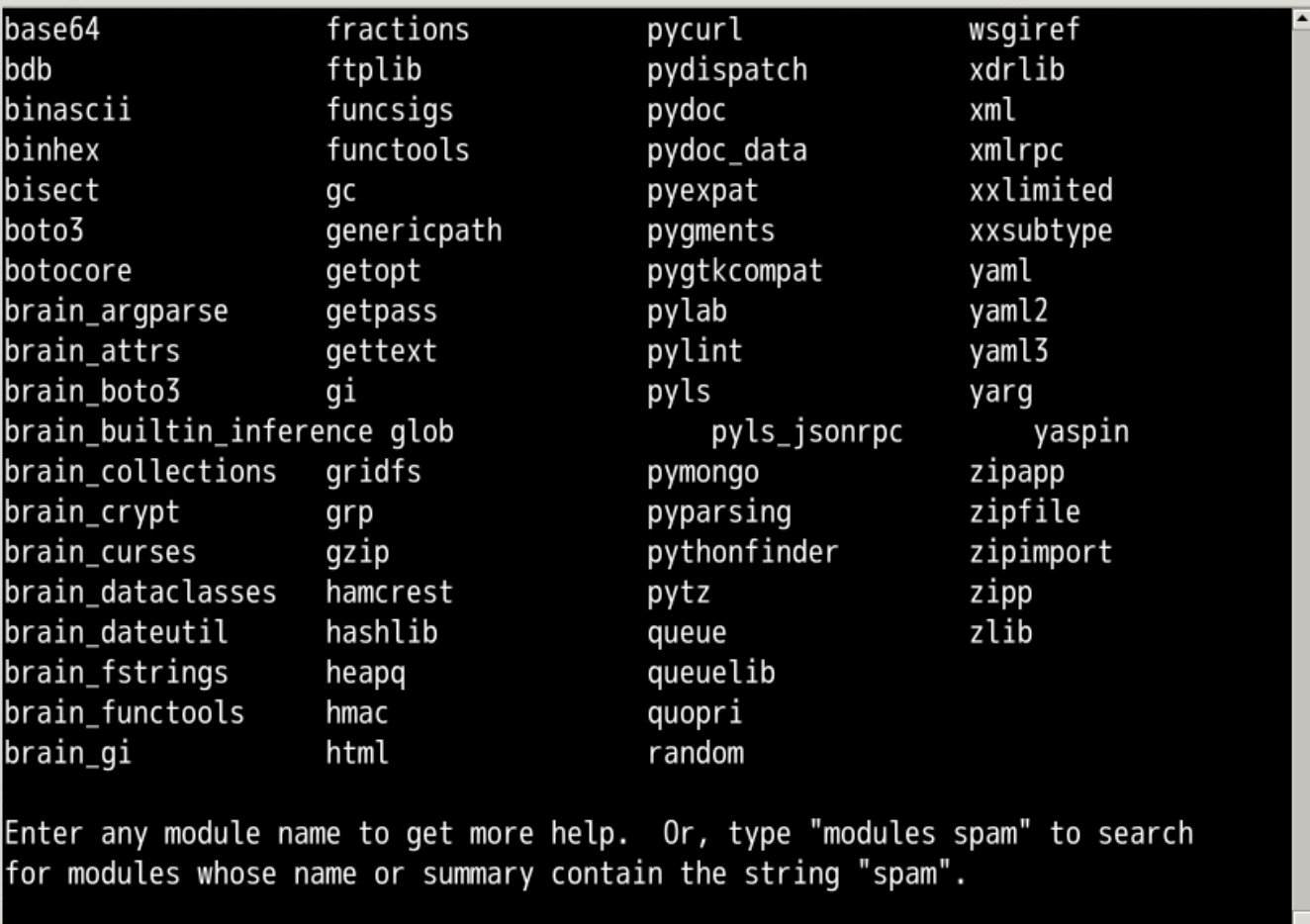Click the brain_builtin_inference entry
The height and width of the screenshot is (924, 1310).
point(188,432)
